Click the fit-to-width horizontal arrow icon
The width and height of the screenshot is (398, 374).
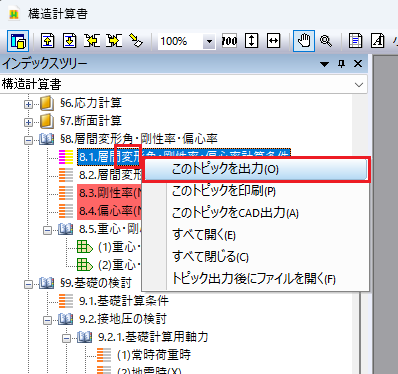[x=273, y=41]
